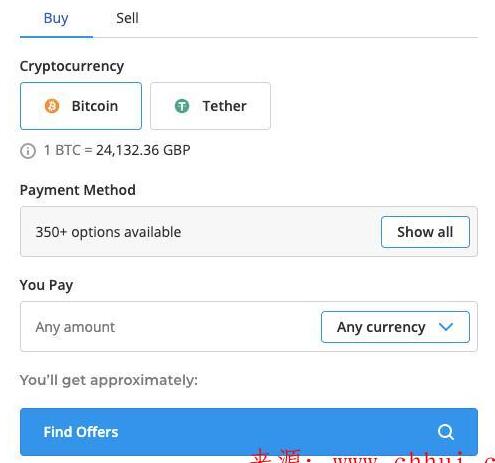Click the Find Offers button label

81,432
